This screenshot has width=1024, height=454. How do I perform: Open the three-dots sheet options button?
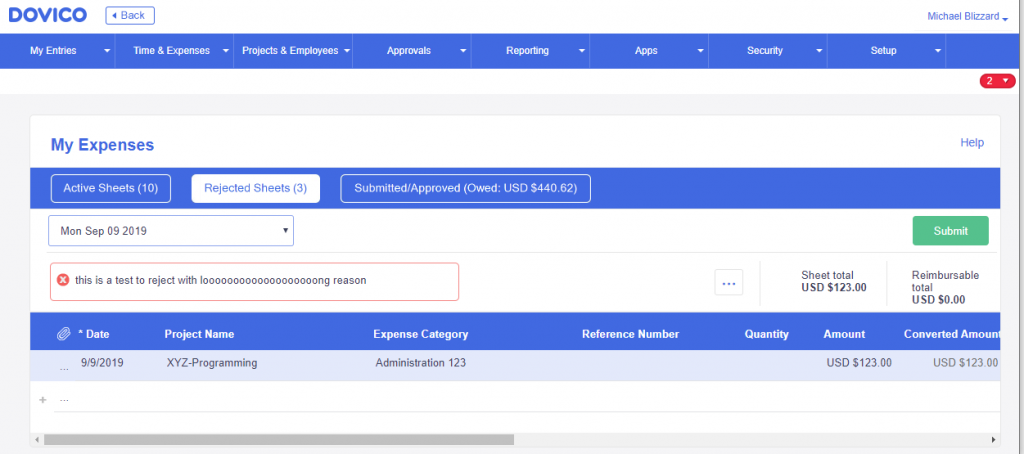[729, 282]
